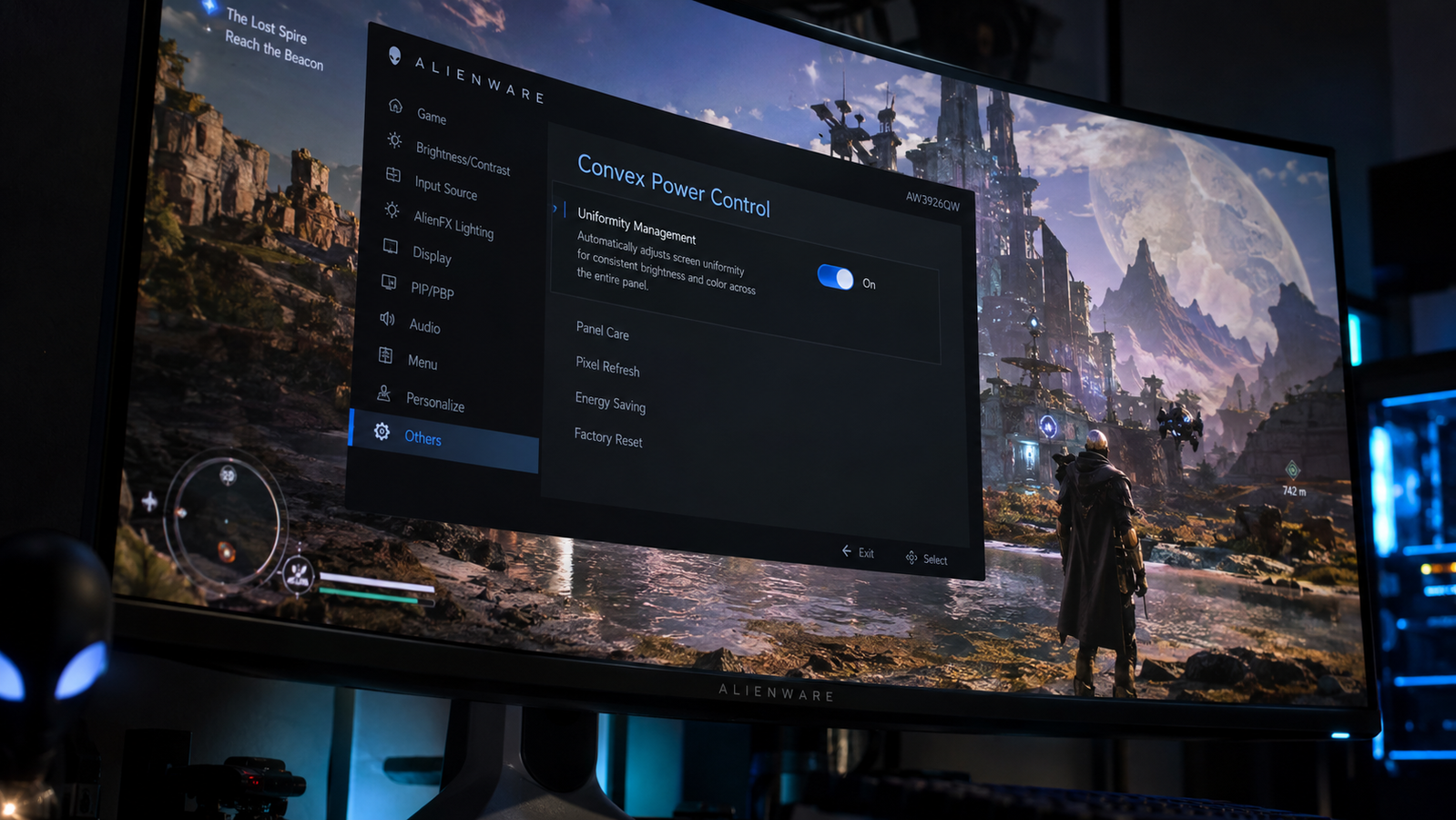The image size is (1456, 820).
Task: Click the Audio speaker icon
Action: coord(387,318)
